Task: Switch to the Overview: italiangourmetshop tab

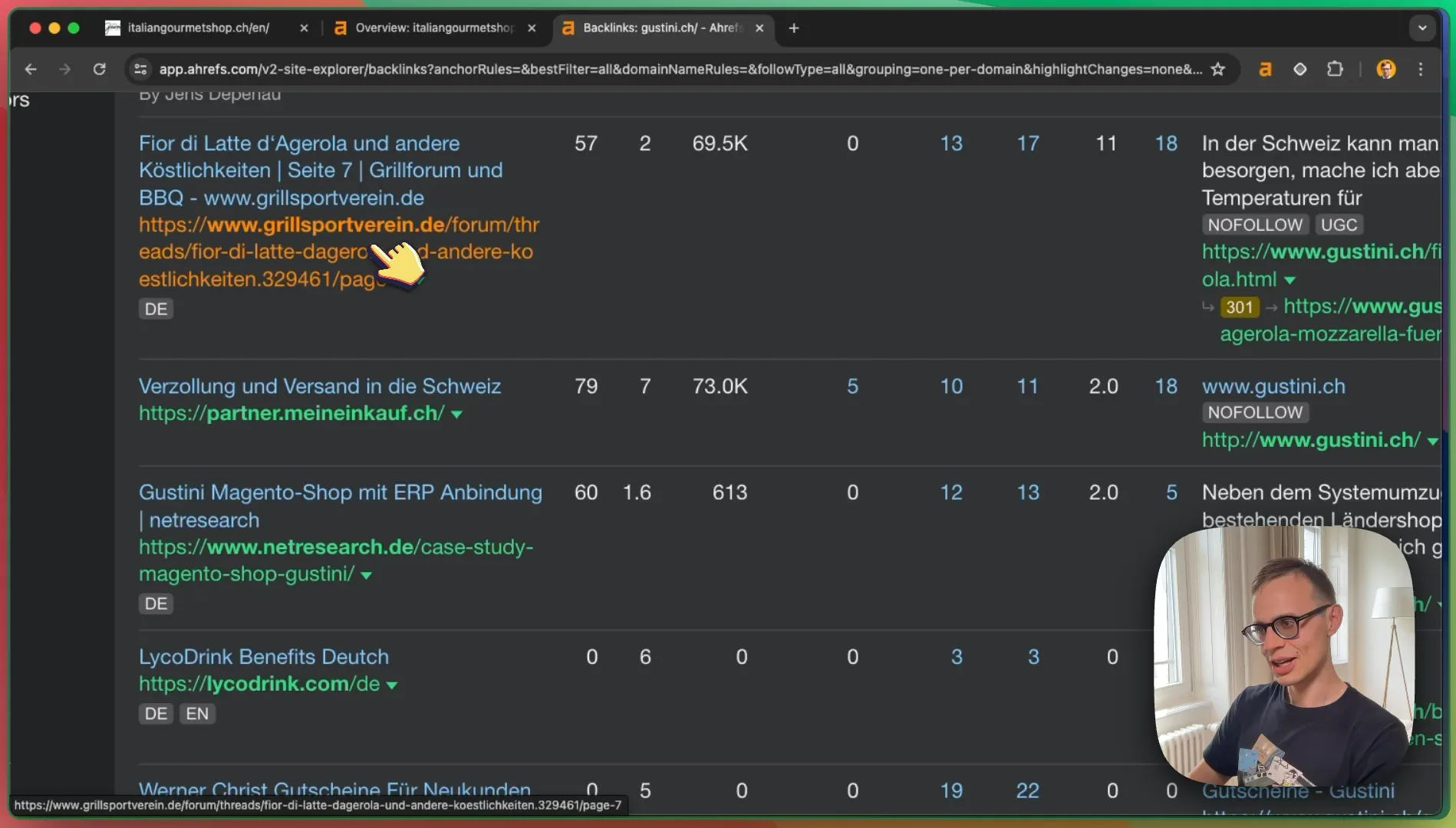Action: point(433,28)
